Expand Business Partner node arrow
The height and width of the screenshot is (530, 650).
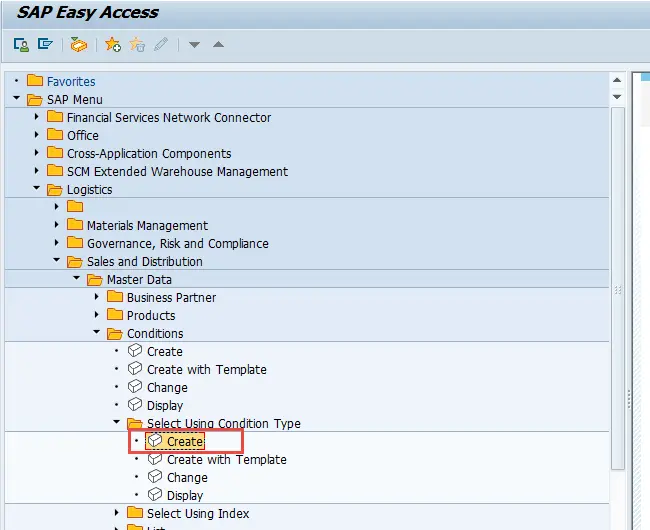tap(97, 297)
